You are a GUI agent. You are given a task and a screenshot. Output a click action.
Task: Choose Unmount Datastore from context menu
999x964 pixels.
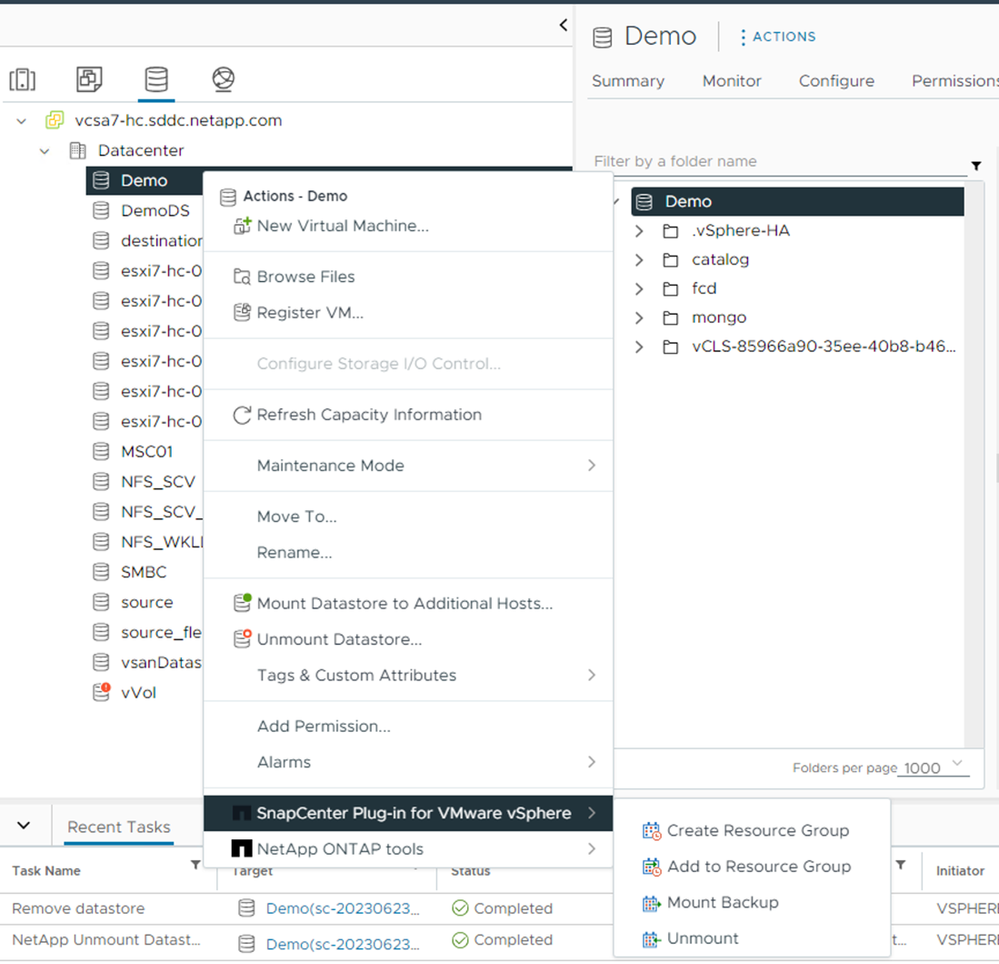pyautogui.click(x=339, y=639)
